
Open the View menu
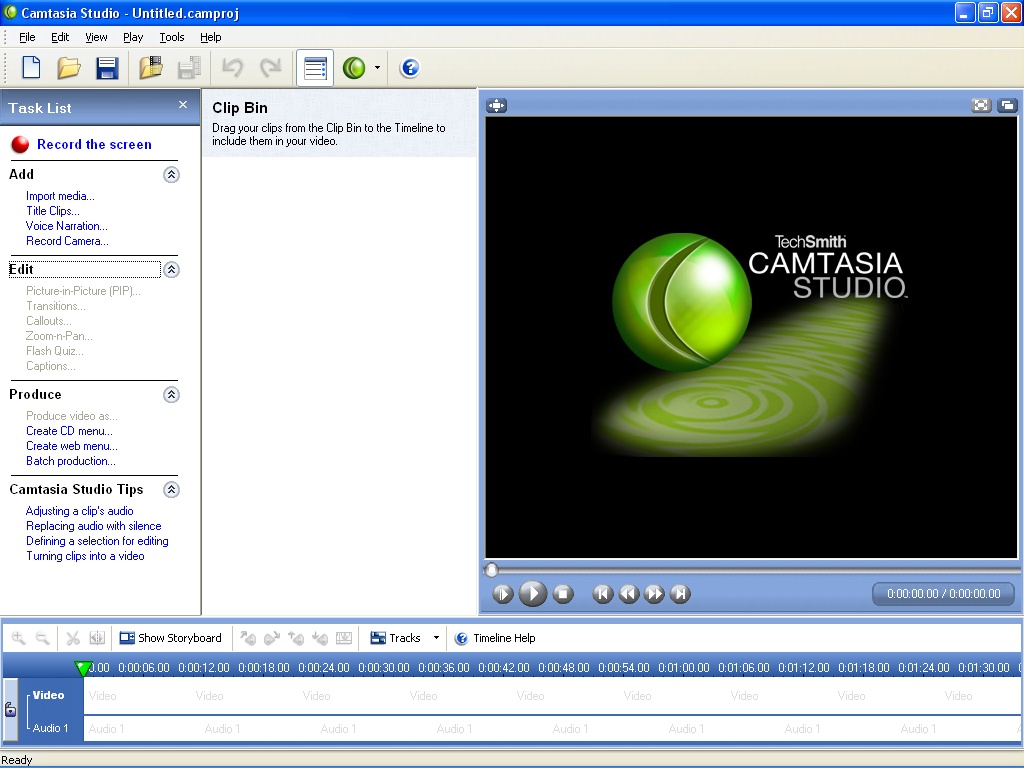(x=96, y=37)
